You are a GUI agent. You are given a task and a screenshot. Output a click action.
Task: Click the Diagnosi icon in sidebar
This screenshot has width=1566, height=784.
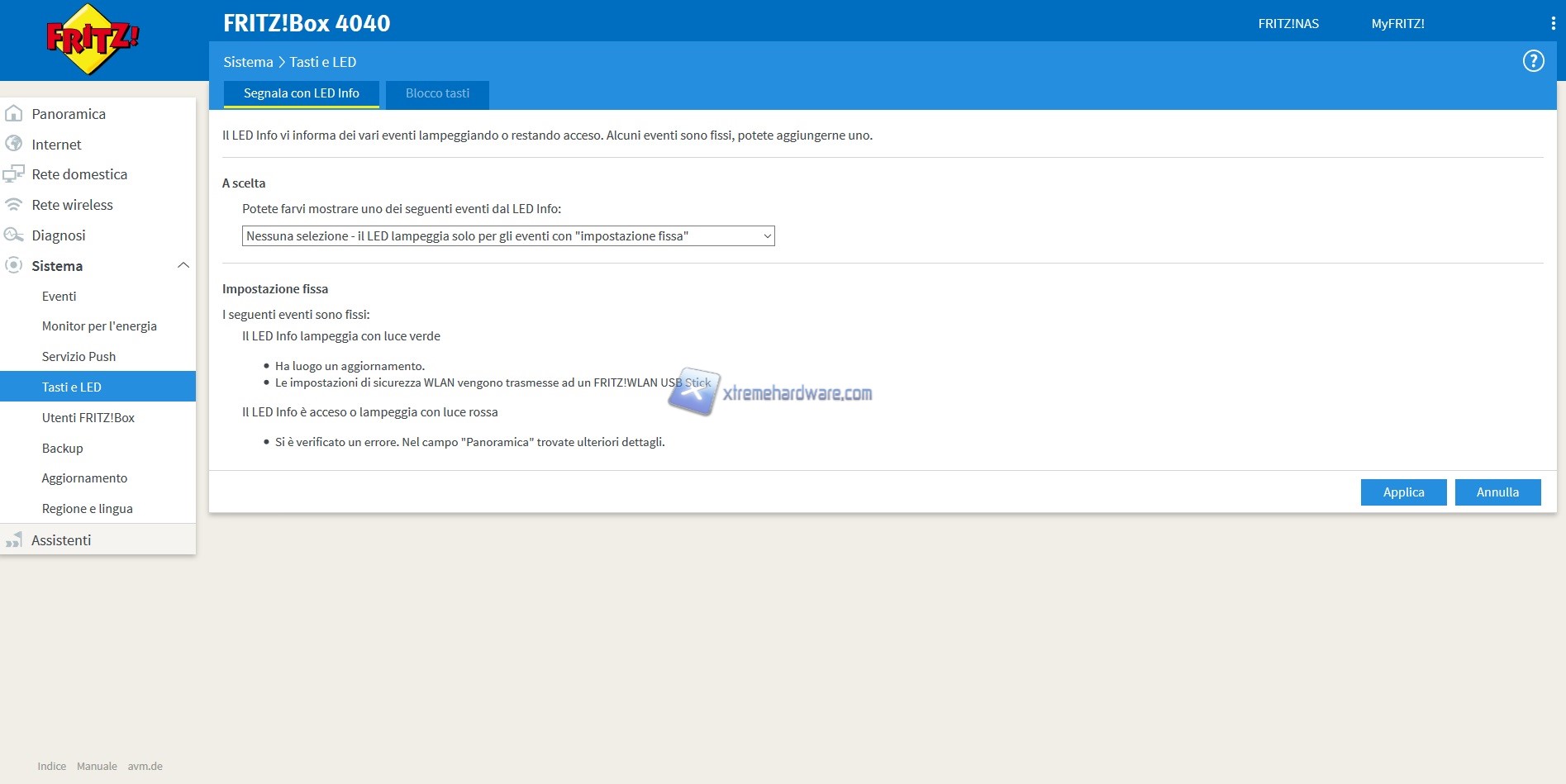tap(14, 235)
